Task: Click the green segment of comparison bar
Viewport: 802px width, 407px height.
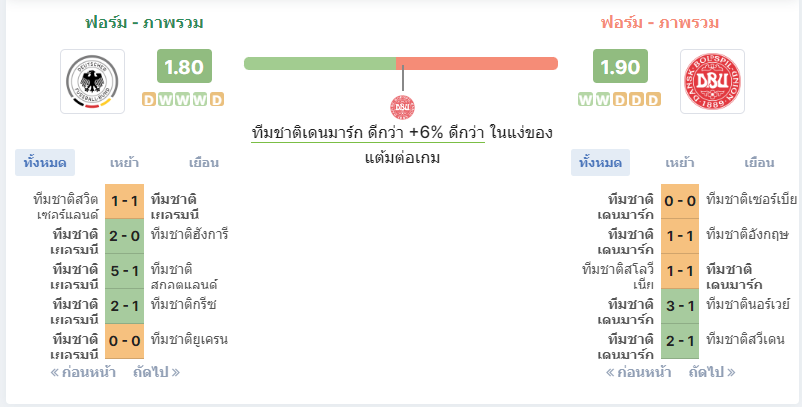Action: pos(320,63)
